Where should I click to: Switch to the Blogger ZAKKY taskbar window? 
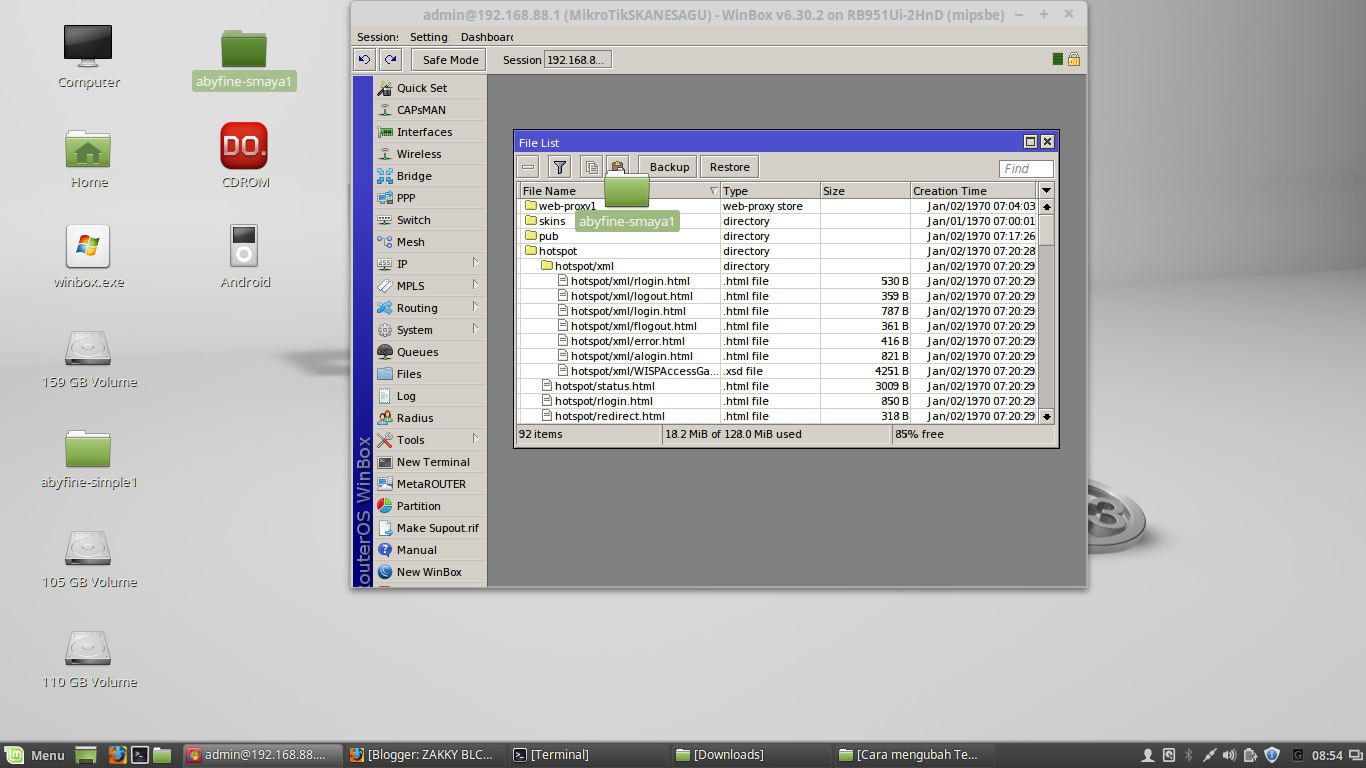pyautogui.click(x=425, y=755)
